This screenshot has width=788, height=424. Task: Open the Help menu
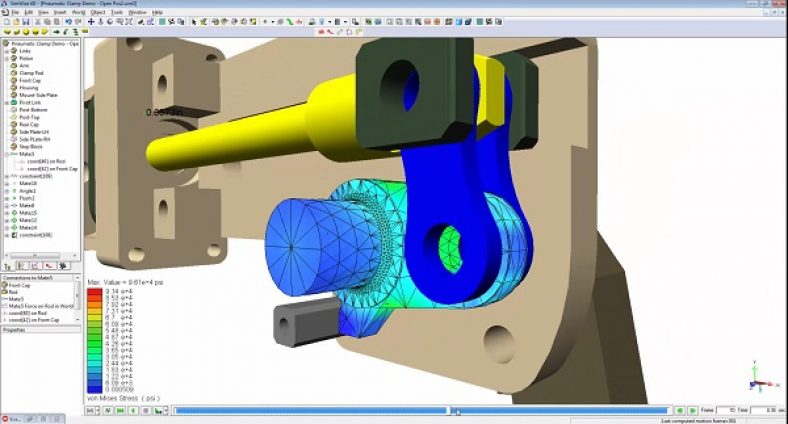157,12
